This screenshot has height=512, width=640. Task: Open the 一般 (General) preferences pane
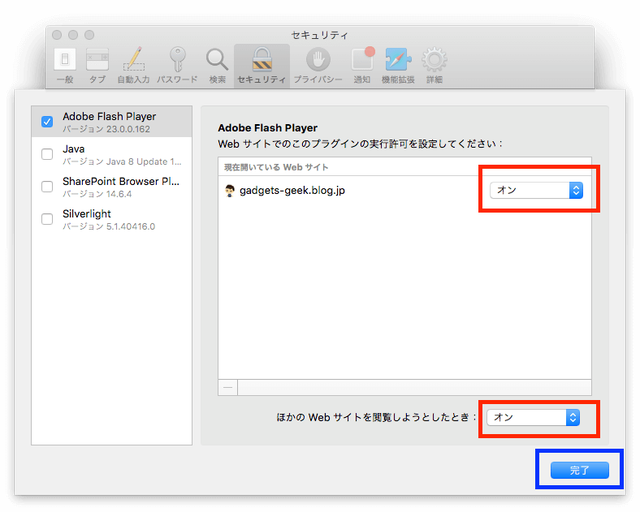pyautogui.click(x=65, y=65)
